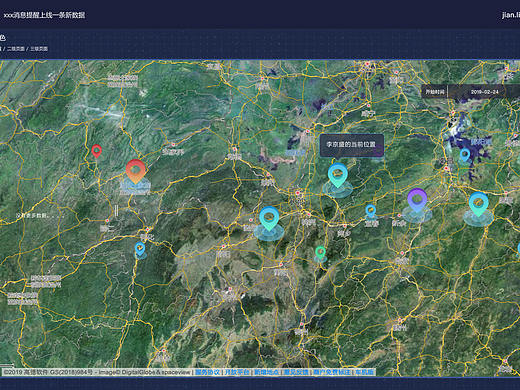Select the large teal marker right of purple marker

478,204
